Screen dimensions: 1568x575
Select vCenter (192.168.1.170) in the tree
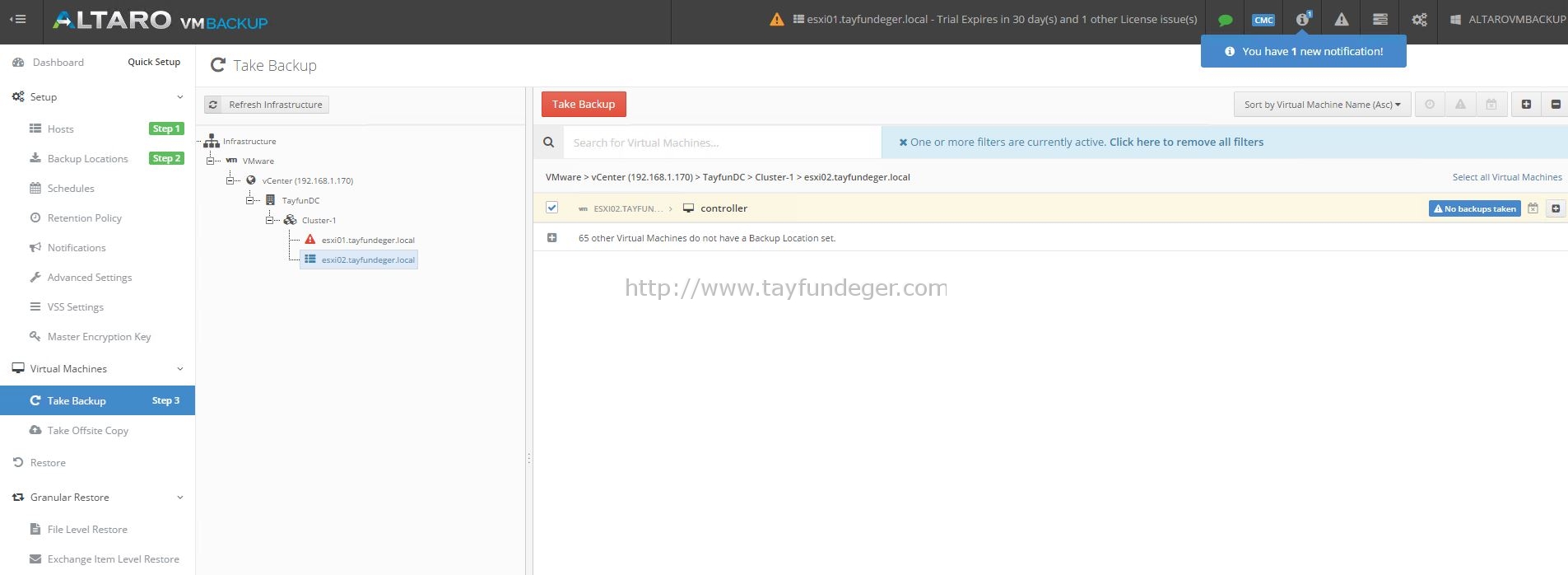point(307,180)
